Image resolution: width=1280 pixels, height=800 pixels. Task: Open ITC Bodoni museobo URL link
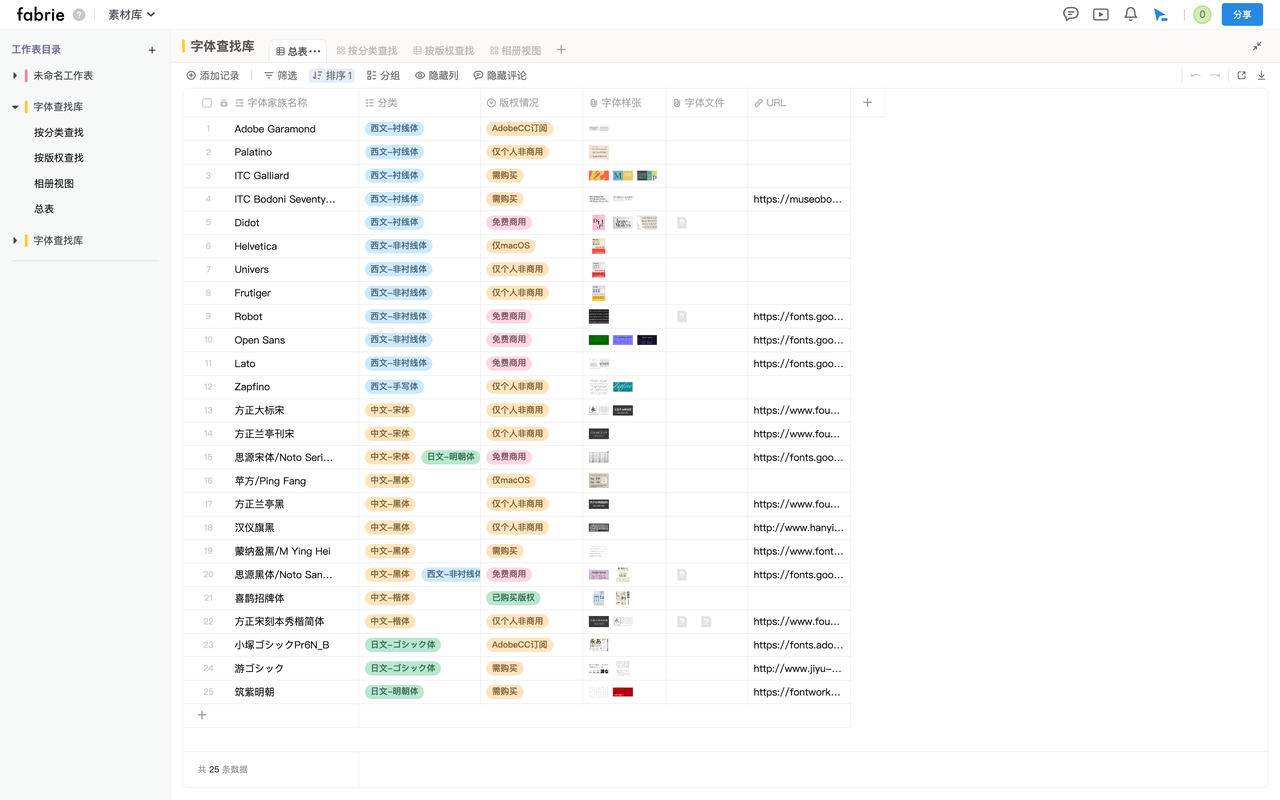click(x=798, y=199)
